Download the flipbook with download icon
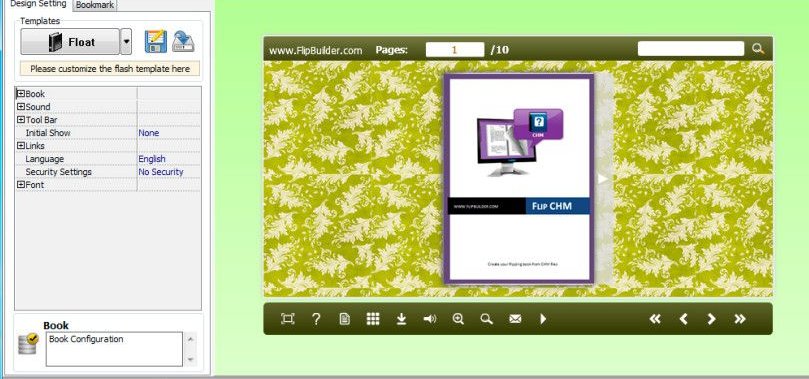 pyautogui.click(x=401, y=319)
